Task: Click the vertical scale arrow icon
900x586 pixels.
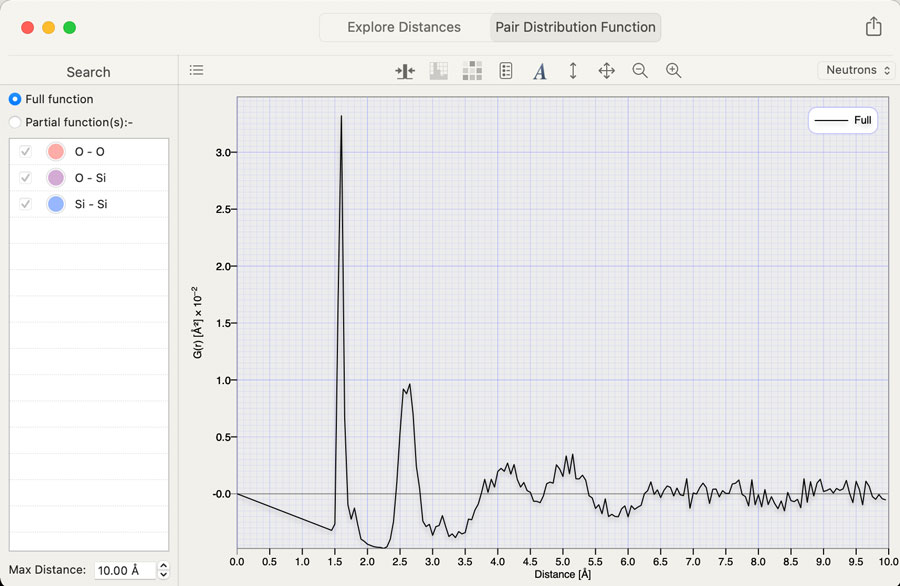Action: [x=573, y=71]
